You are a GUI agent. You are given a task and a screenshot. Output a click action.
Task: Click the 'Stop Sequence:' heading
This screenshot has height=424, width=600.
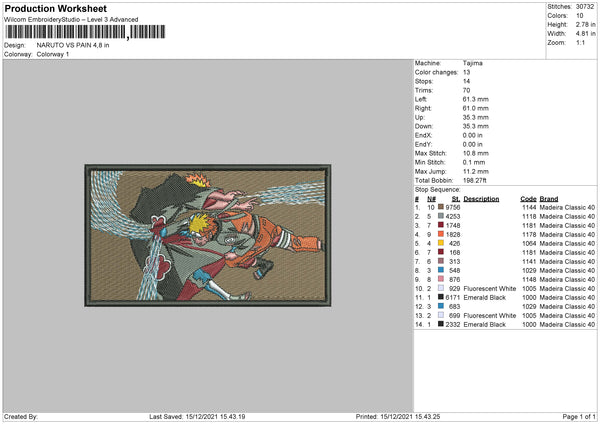coord(437,189)
